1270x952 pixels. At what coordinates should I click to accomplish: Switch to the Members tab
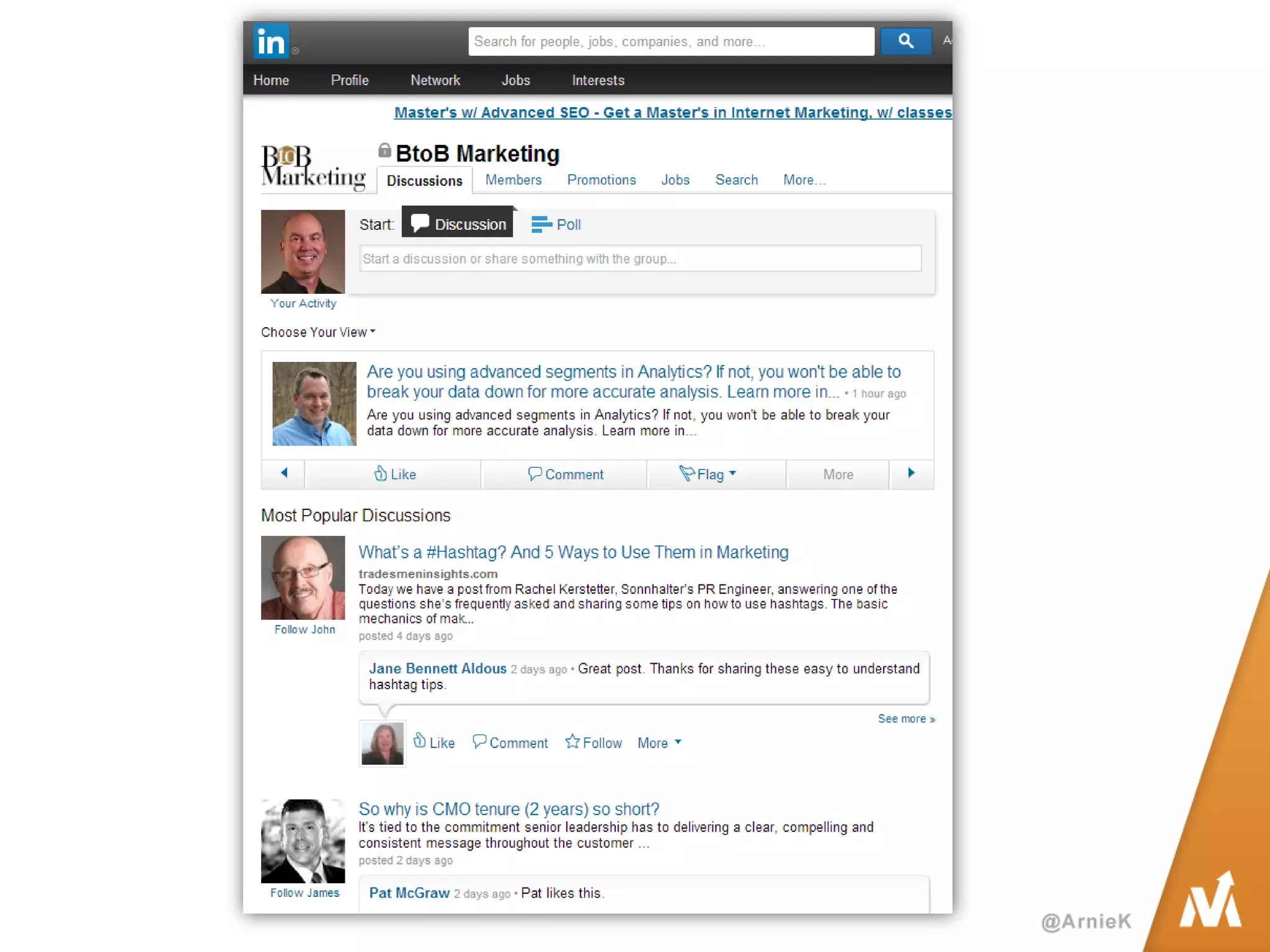(513, 180)
